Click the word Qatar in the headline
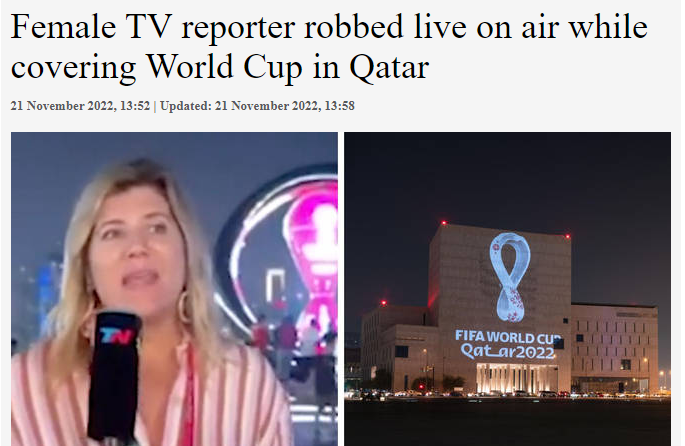This screenshot has width=685, height=446. click(389, 68)
